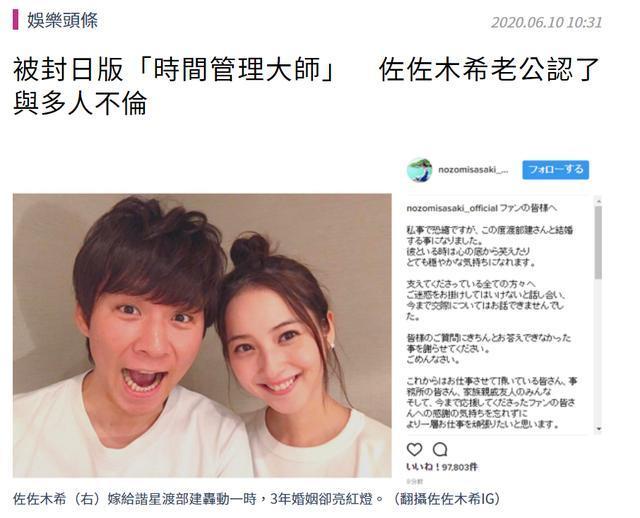Click the purple bar beside 娛樂頭條

(x=16, y=20)
